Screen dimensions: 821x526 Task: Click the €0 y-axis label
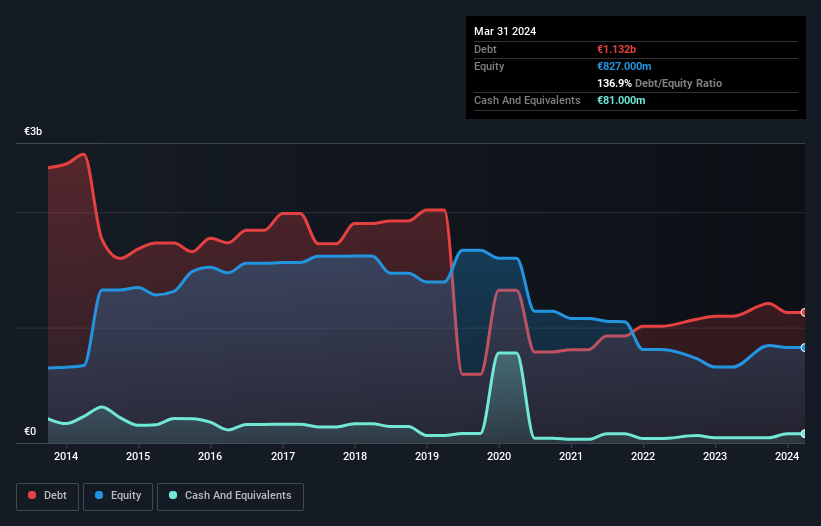[30, 431]
